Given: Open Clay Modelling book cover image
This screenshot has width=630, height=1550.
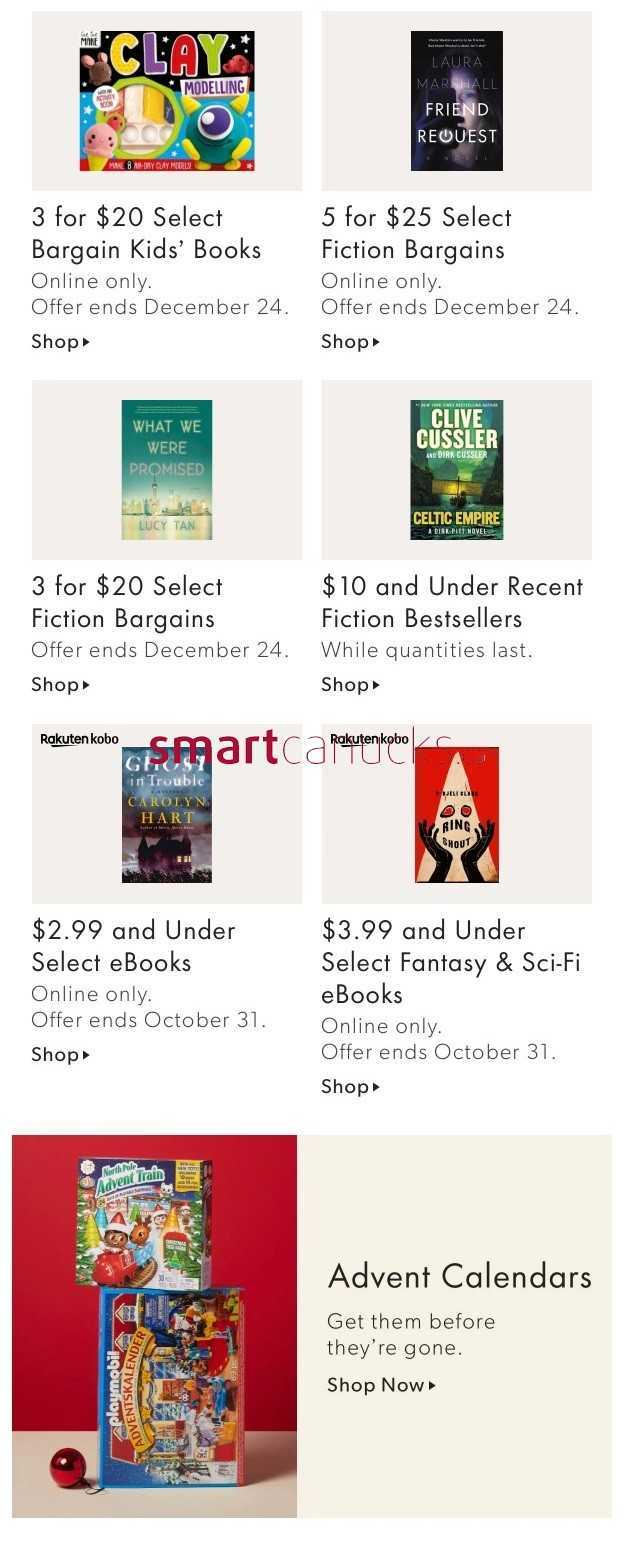Looking at the screenshot, I should coord(167,100).
